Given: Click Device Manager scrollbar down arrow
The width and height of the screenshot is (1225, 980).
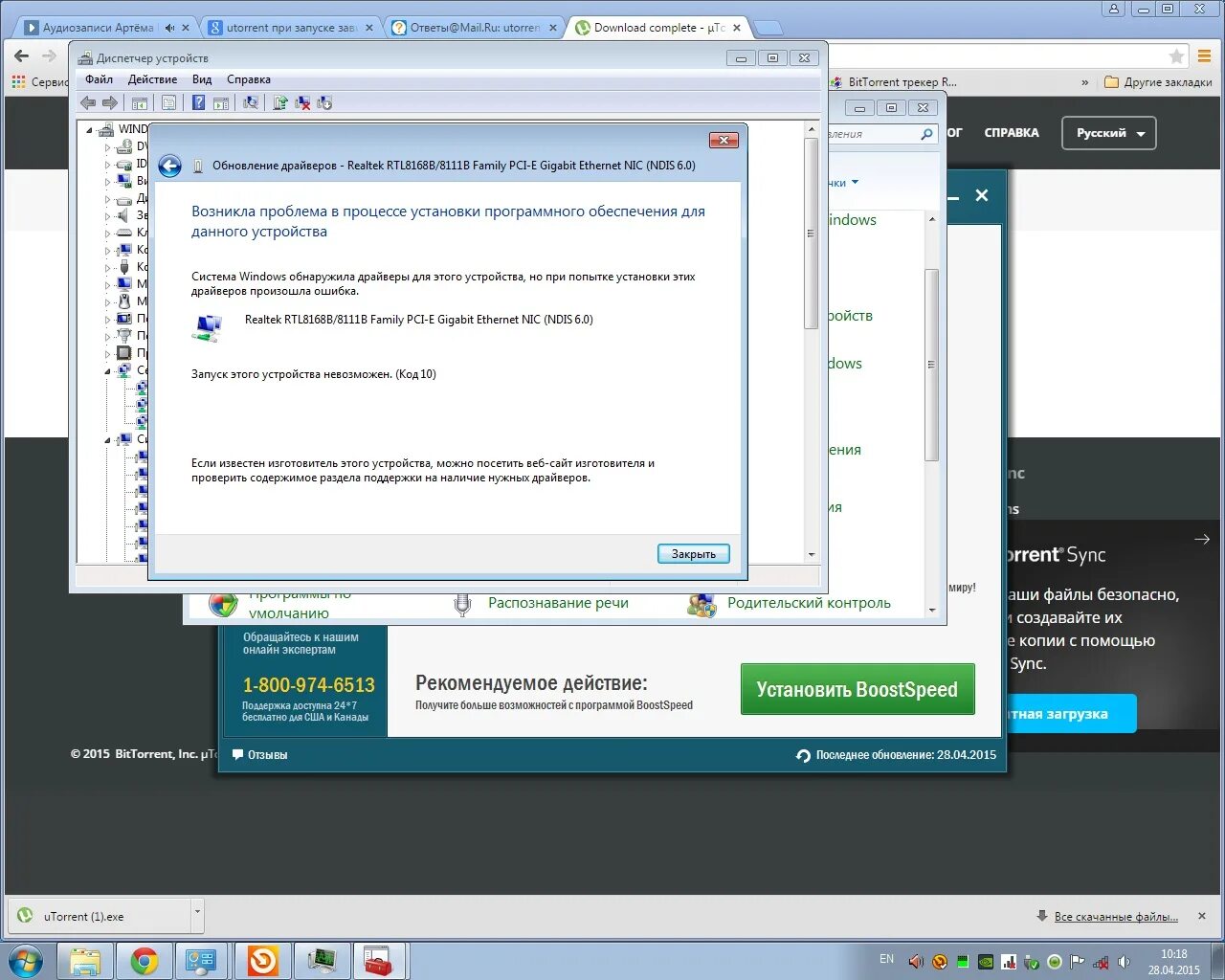Looking at the screenshot, I should [812, 554].
